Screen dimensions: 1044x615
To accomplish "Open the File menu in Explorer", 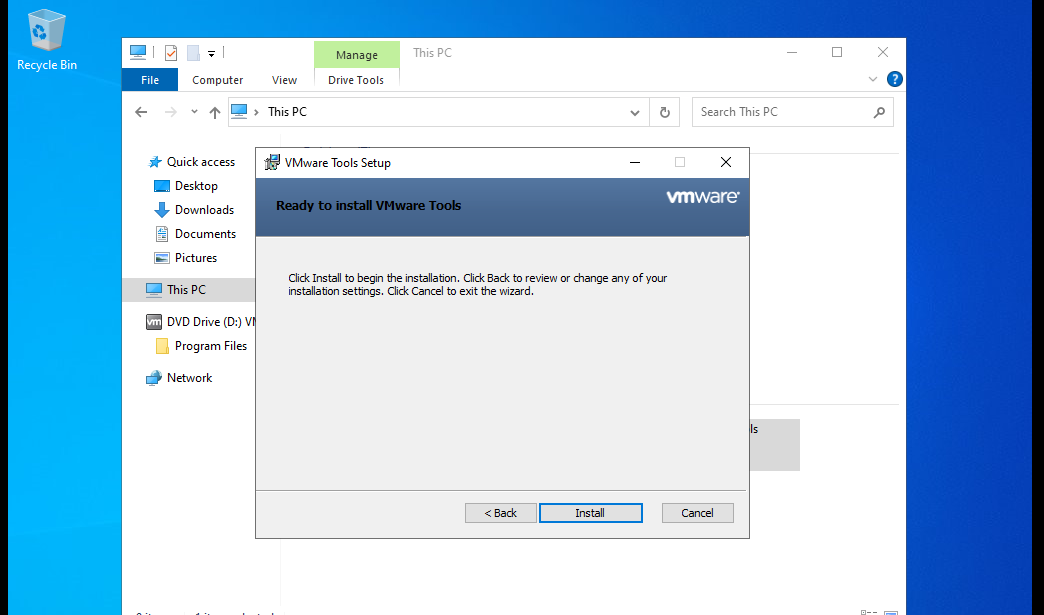I will pos(150,80).
